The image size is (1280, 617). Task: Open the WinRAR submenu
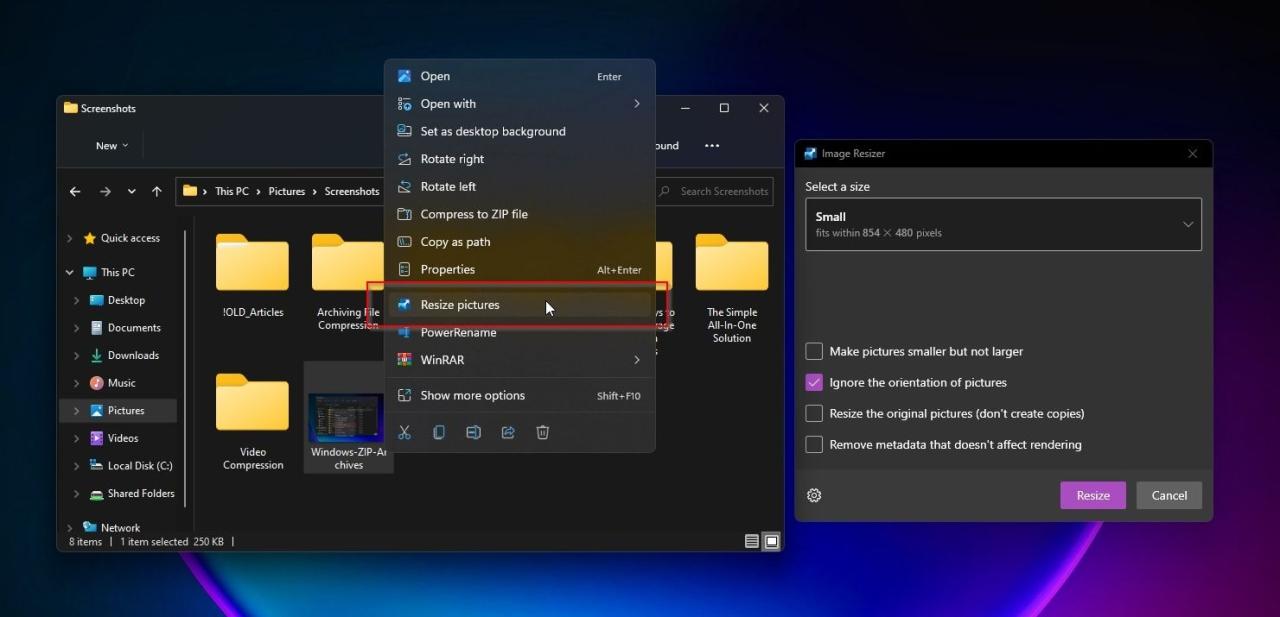[x=520, y=360]
